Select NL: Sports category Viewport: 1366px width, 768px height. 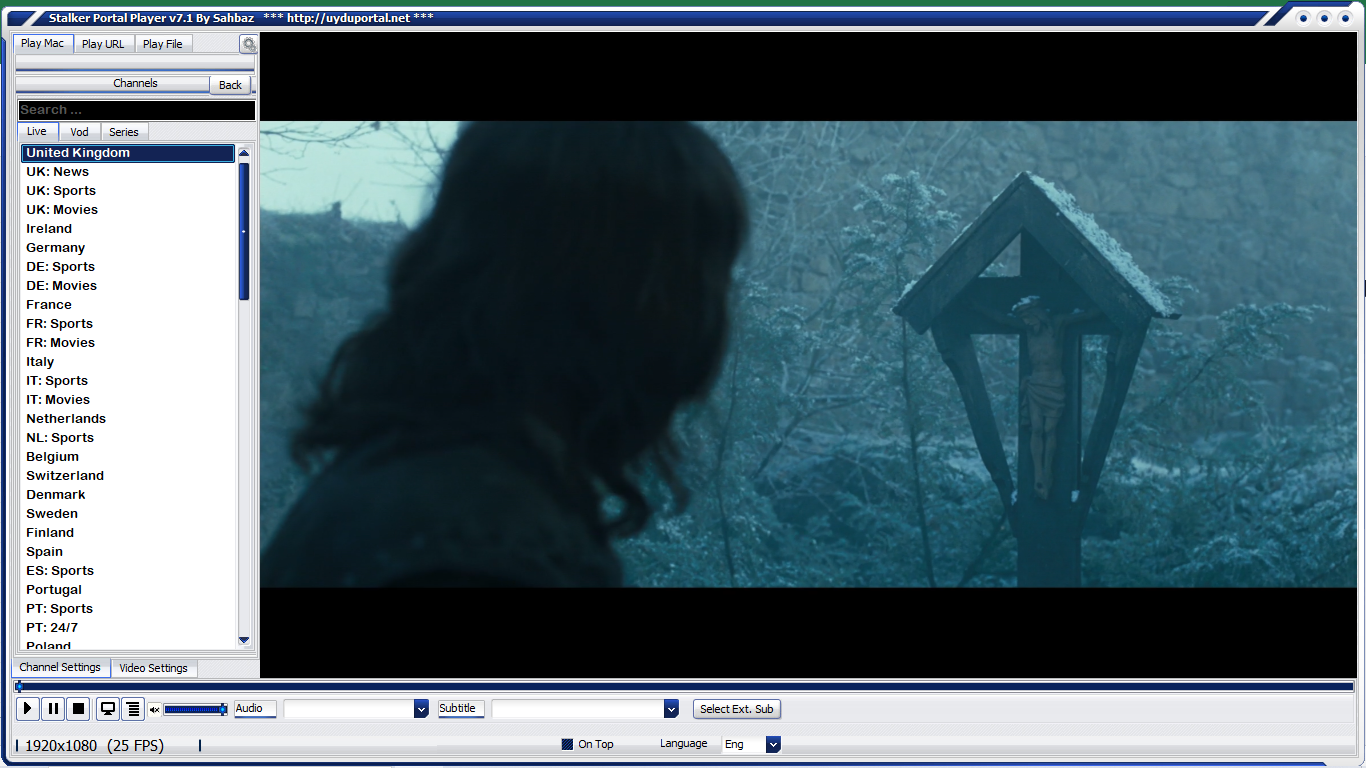pos(128,438)
